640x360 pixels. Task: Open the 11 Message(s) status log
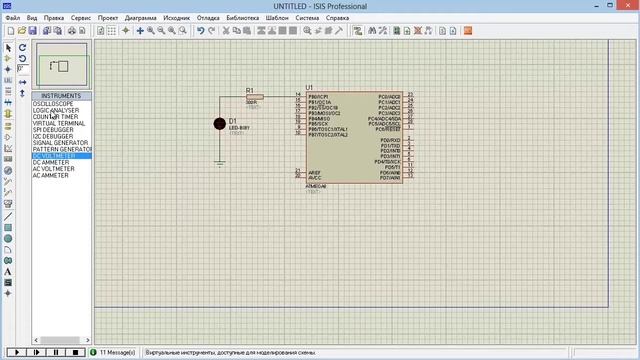pos(113,352)
